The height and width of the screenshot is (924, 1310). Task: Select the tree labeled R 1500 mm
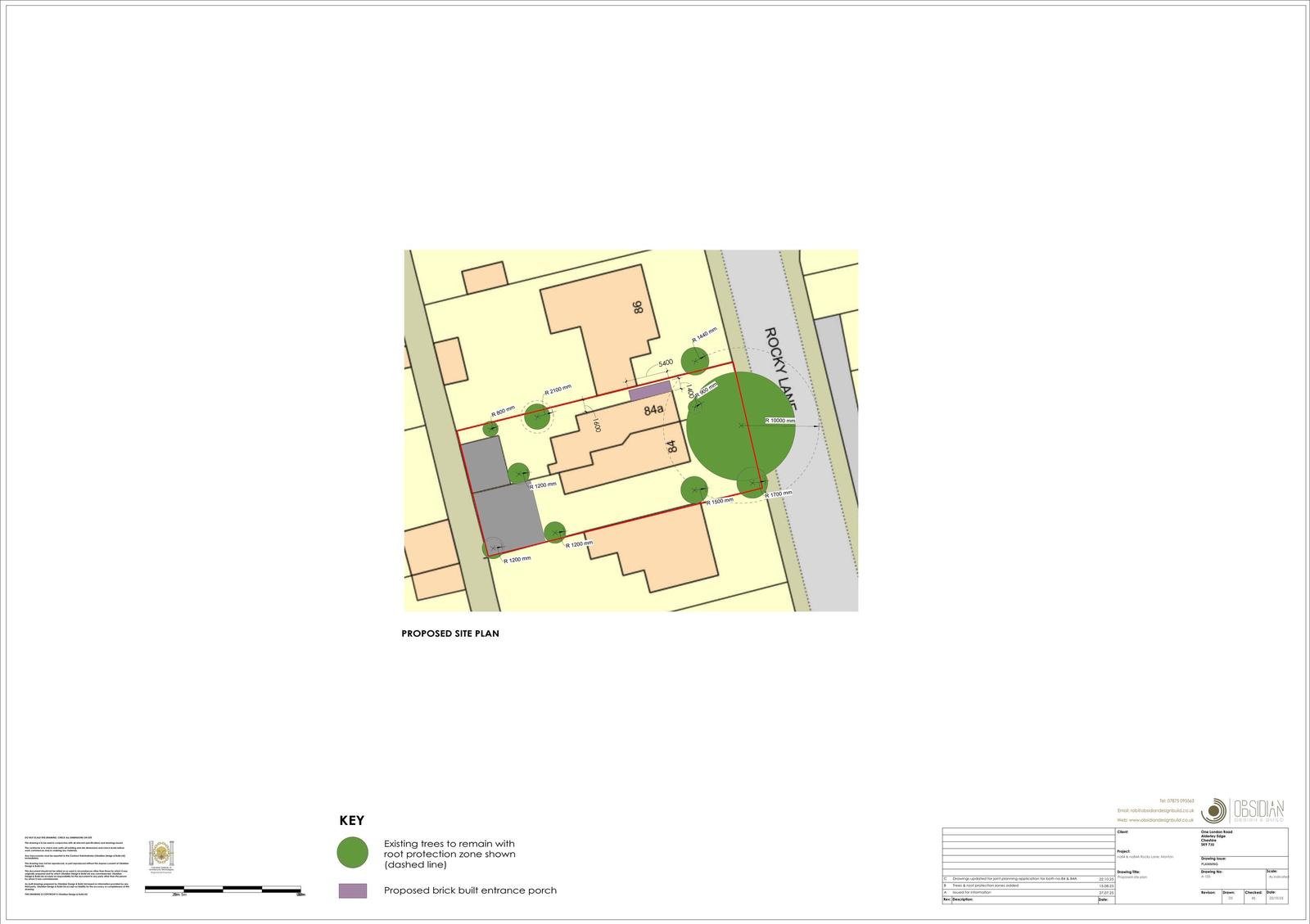pyautogui.click(x=694, y=489)
